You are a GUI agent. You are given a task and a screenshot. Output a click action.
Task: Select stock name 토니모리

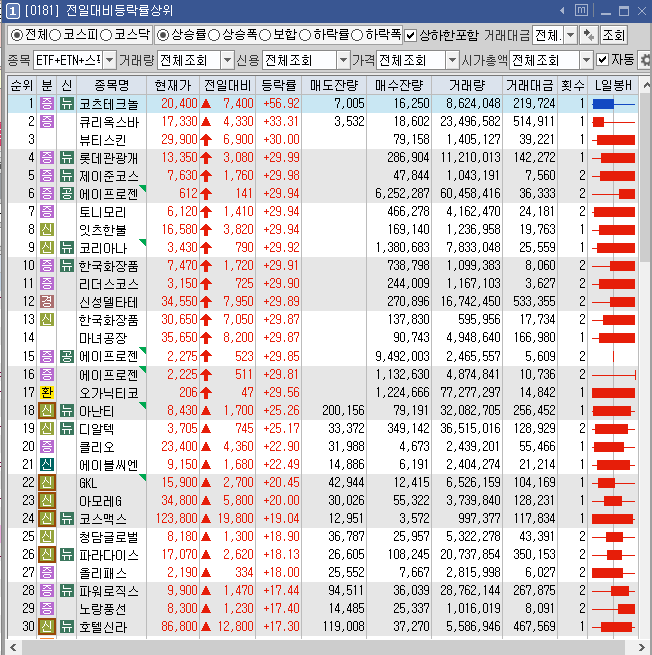point(103,212)
